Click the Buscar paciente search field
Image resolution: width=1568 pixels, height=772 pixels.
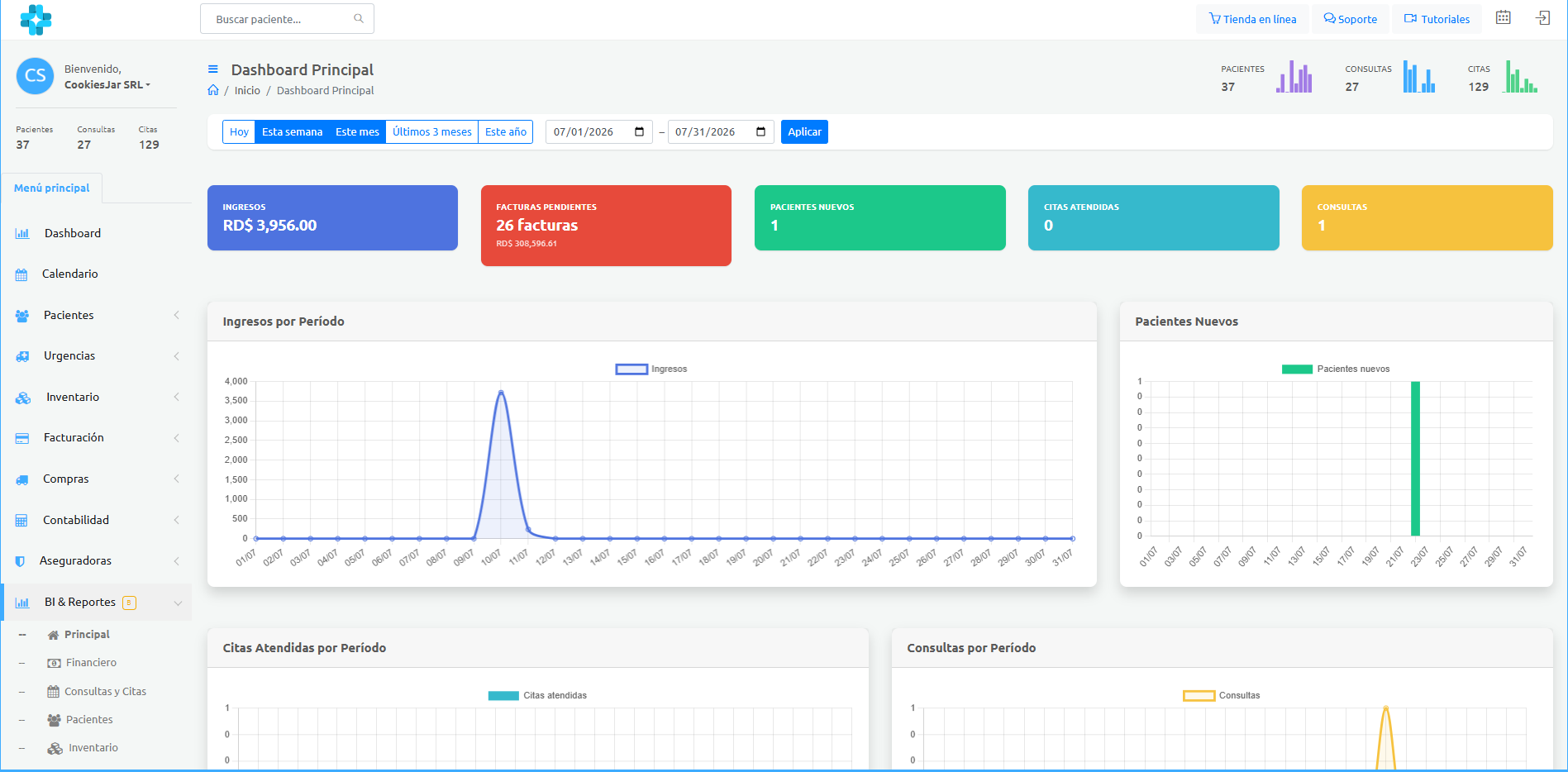point(287,18)
